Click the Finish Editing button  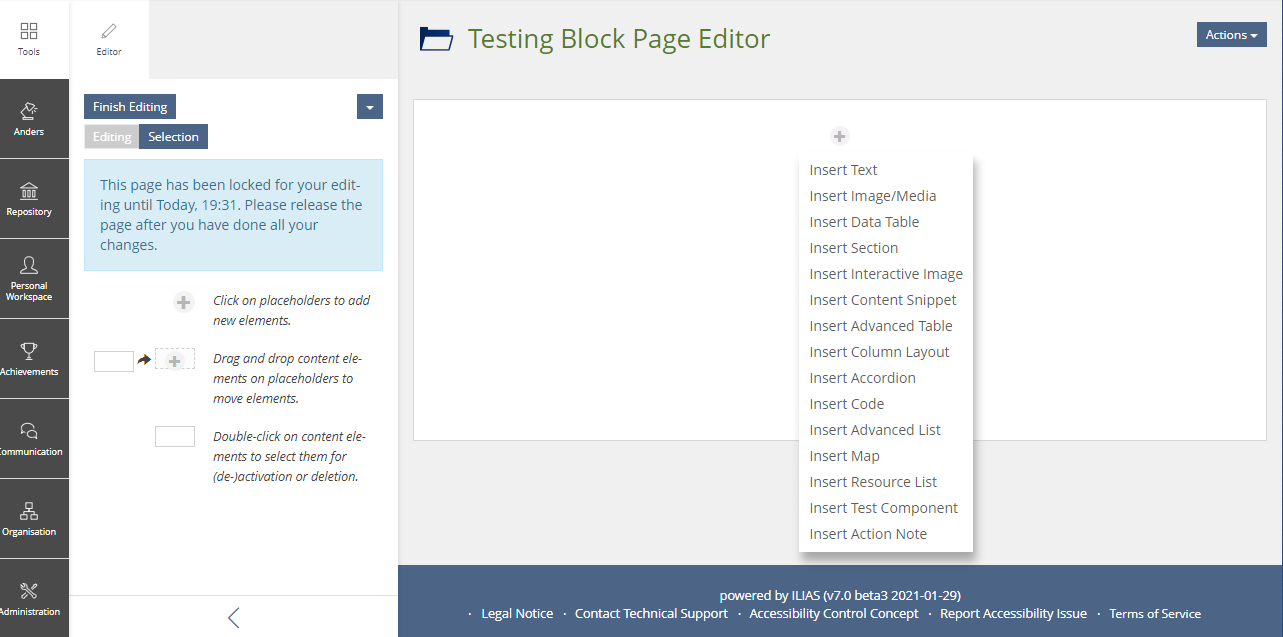(x=130, y=107)
